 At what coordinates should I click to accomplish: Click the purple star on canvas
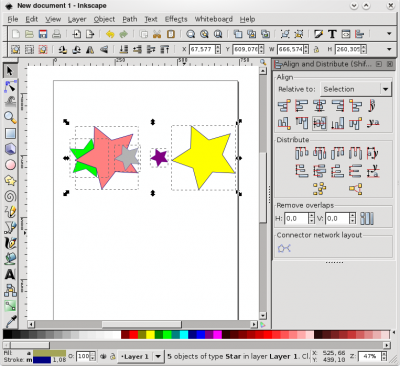[159, 158]
